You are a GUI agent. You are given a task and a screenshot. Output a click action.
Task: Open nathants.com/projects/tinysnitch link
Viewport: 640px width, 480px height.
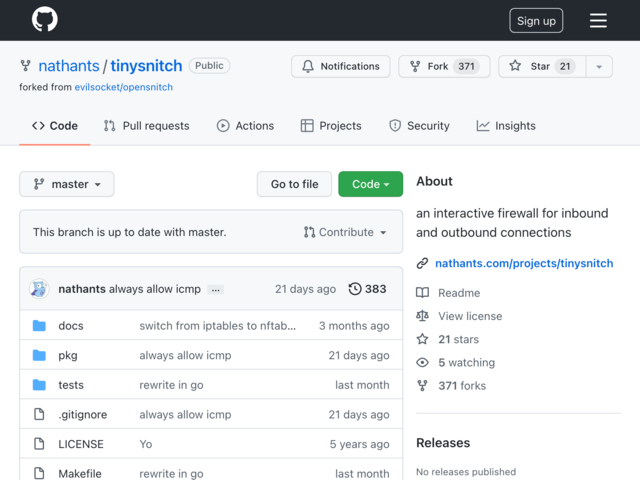524,263
